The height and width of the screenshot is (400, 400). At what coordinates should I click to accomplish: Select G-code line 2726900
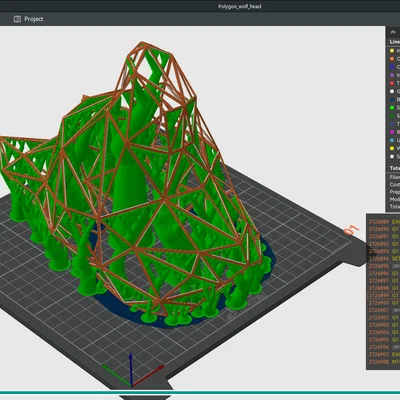[383, 303]
